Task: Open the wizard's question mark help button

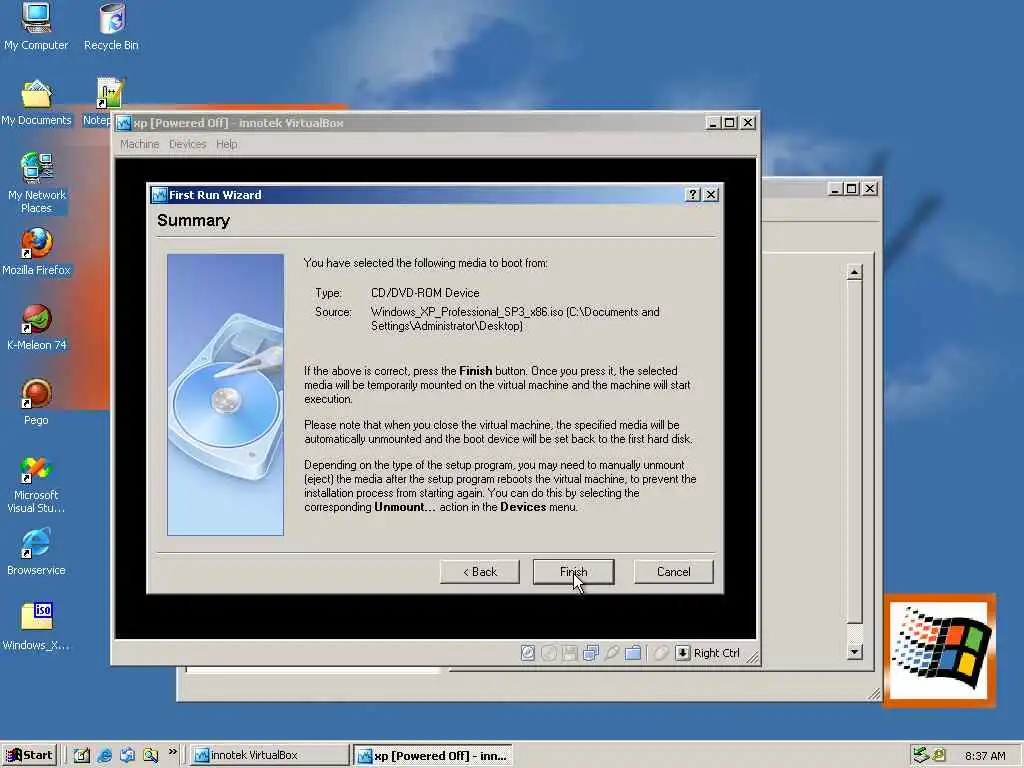Action: (693, 195)
